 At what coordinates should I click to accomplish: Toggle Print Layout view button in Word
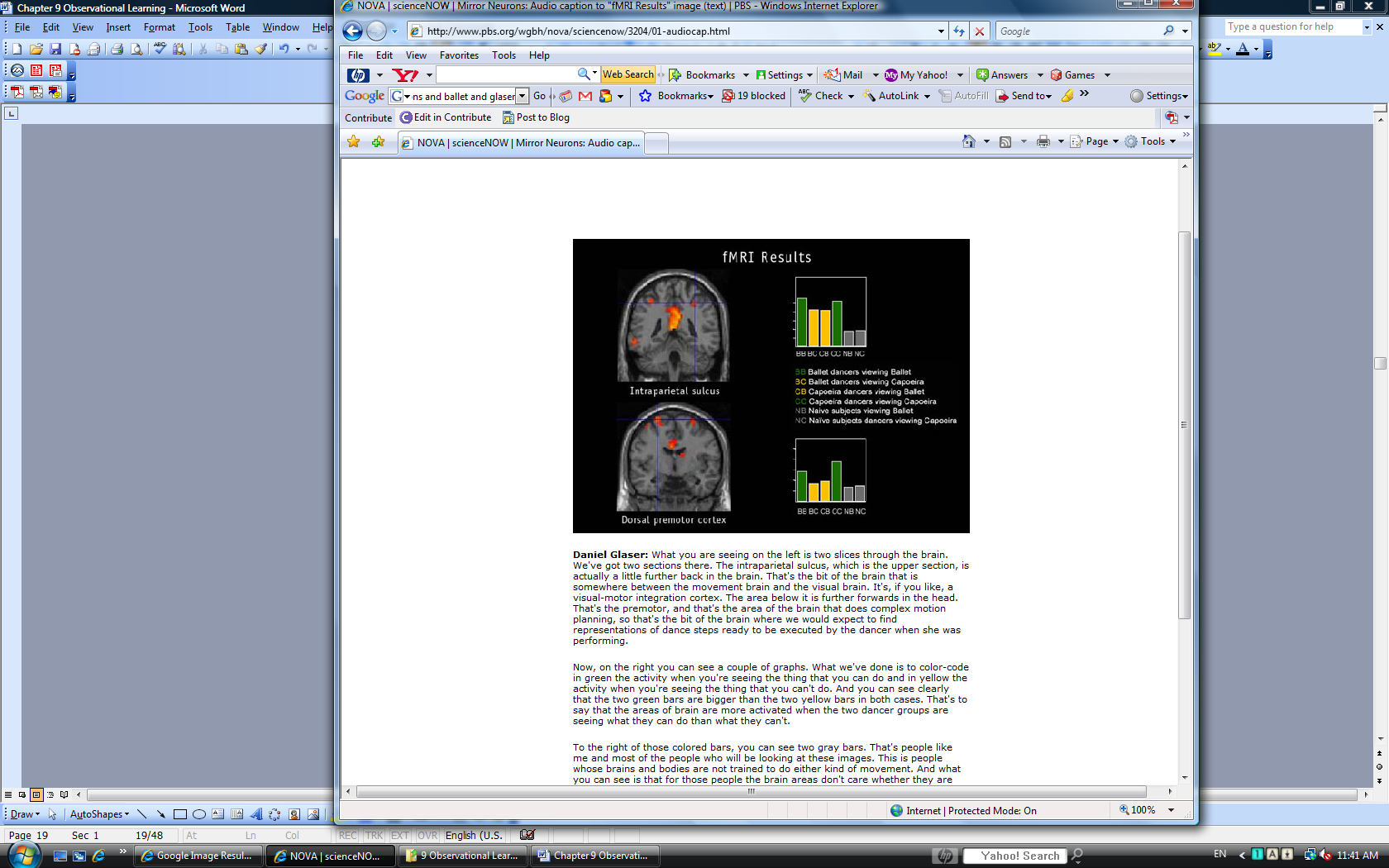tap(36, 794)
